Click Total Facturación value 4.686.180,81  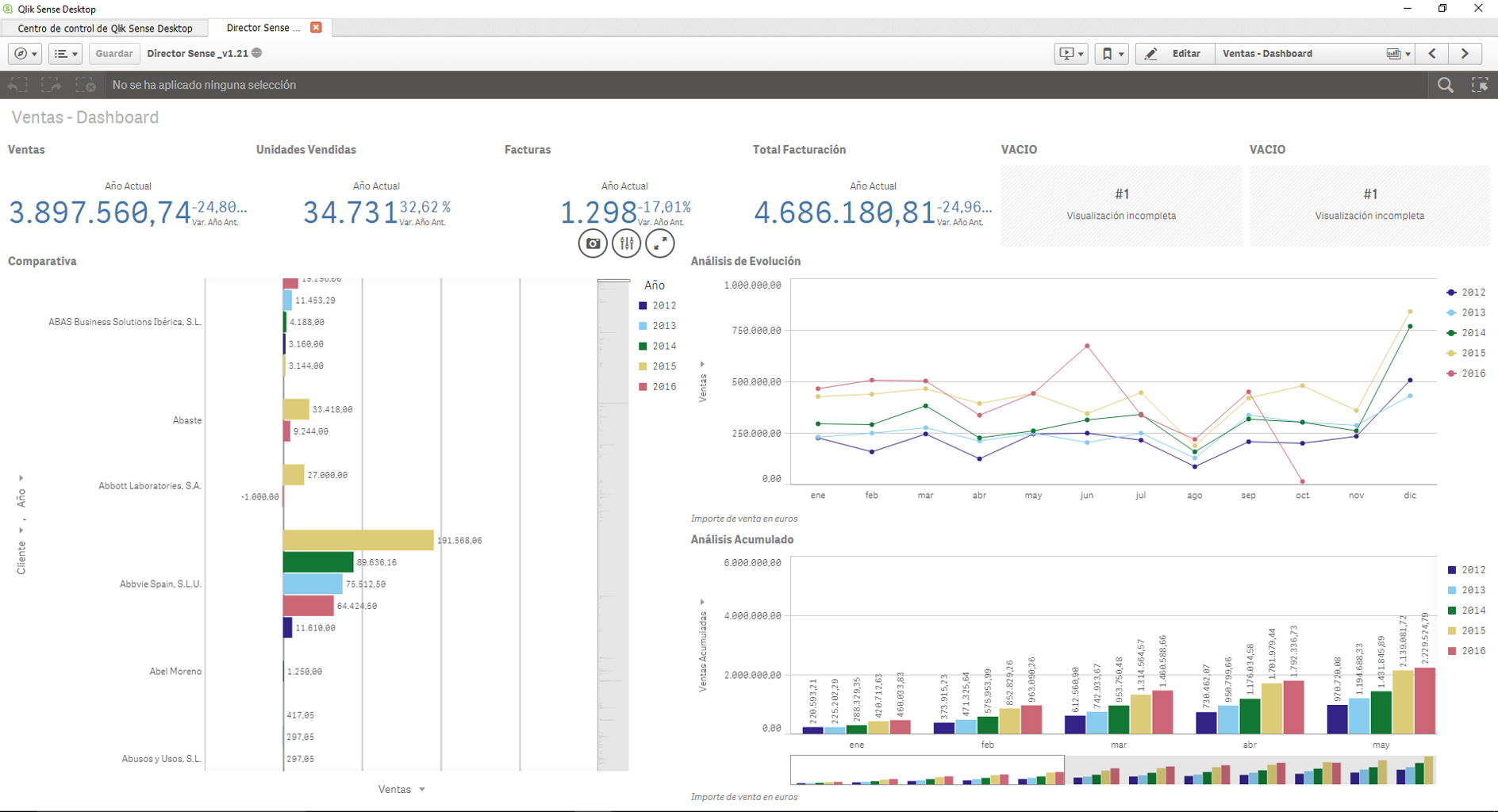[x=844, y=213]
